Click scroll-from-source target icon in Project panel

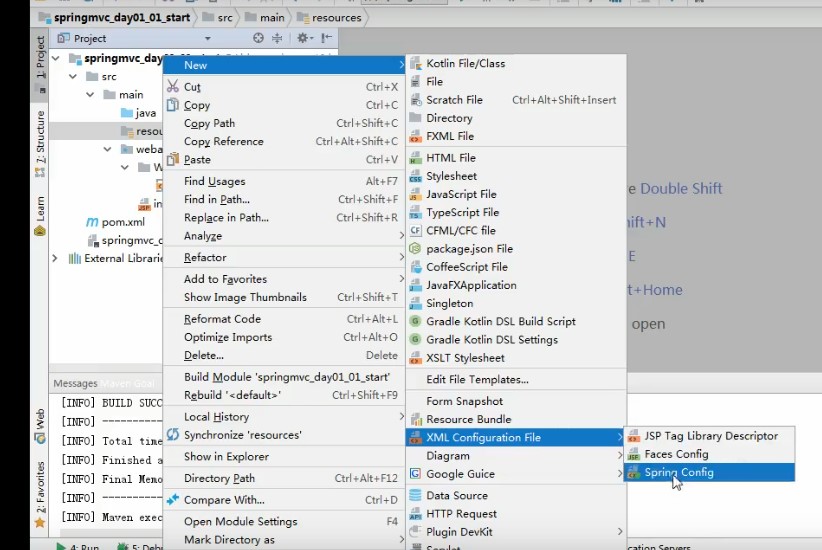tap(258, 38)
